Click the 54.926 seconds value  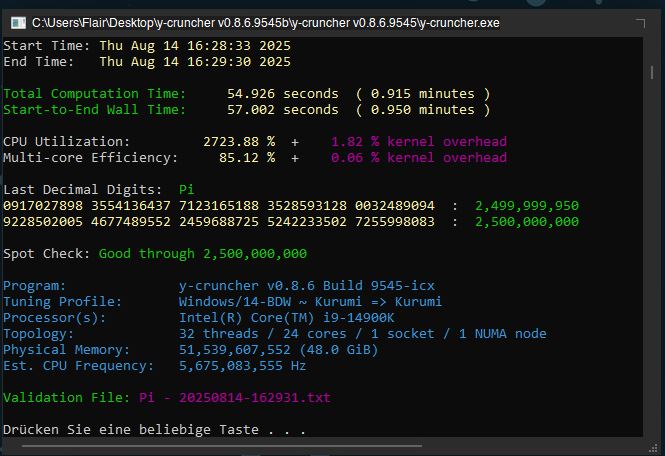[282, 94]
